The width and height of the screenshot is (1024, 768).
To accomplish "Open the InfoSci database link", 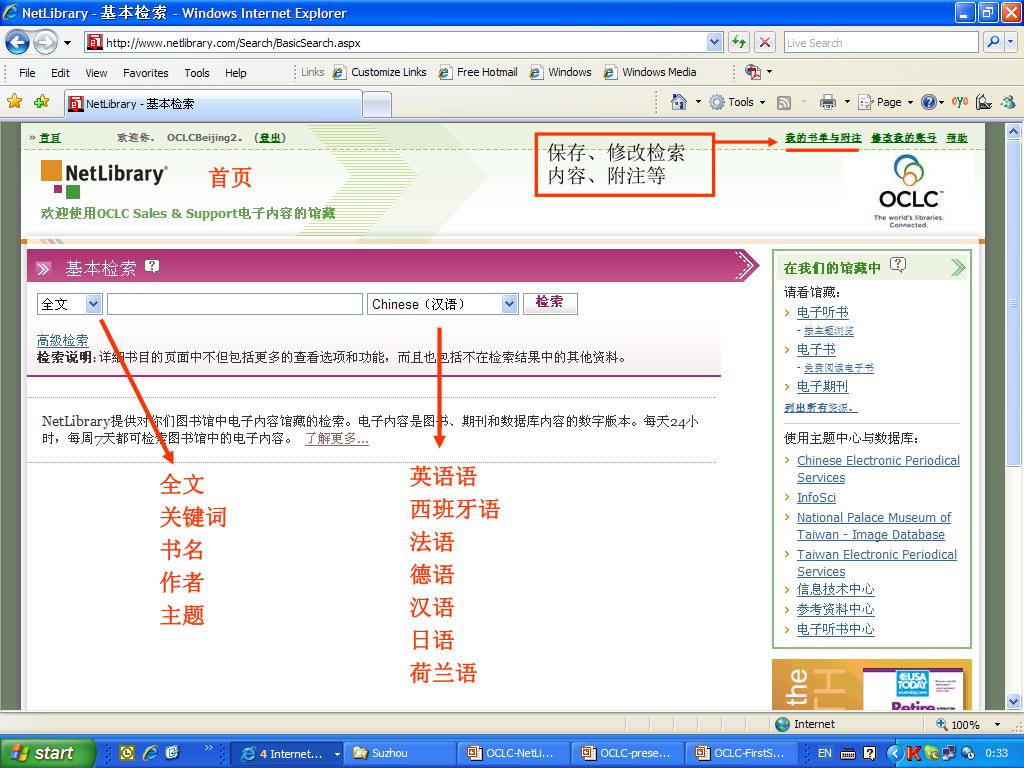I will point(816,498).
